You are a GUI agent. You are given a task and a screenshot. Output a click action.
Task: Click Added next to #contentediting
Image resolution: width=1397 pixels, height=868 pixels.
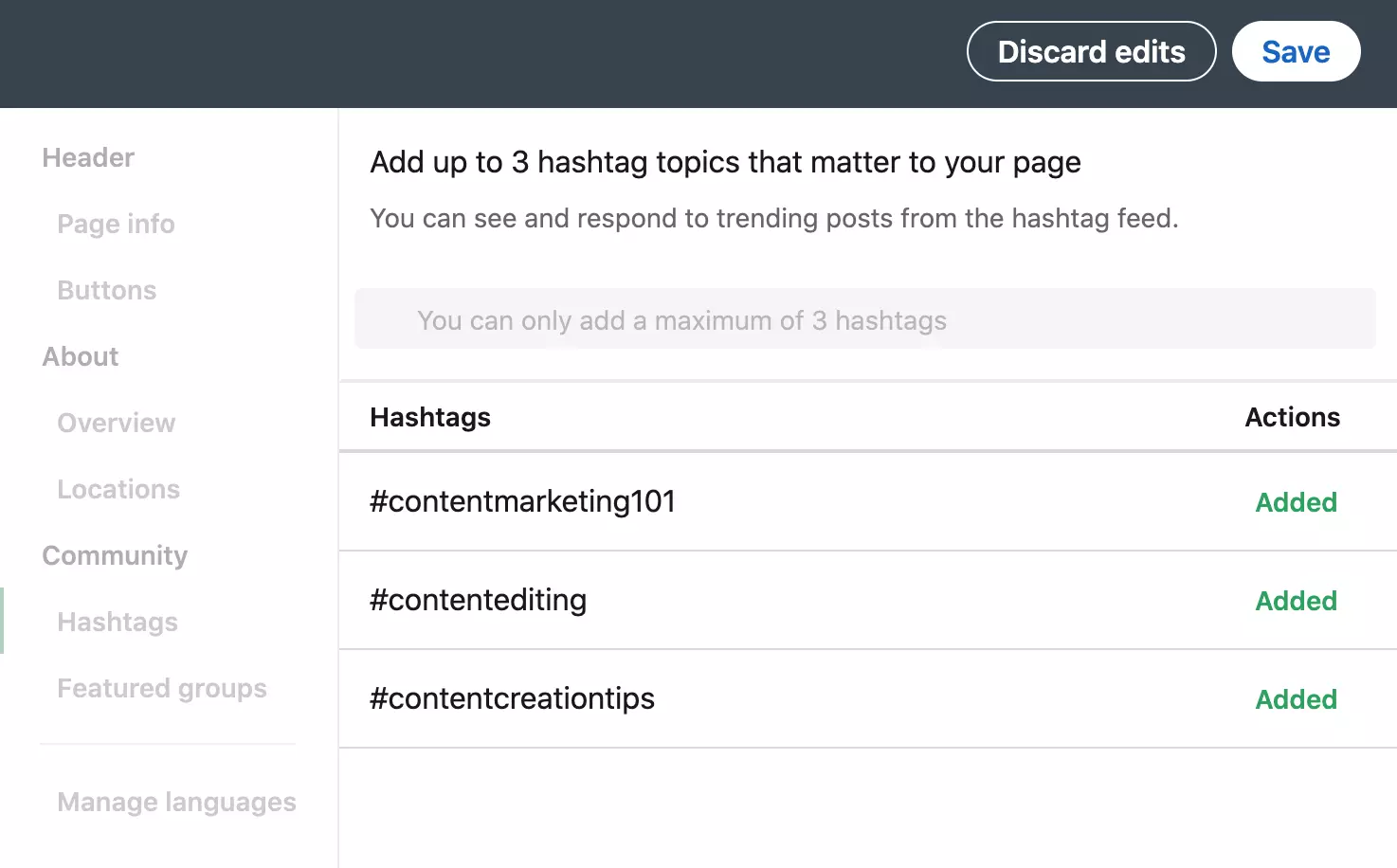[1296, 601]
